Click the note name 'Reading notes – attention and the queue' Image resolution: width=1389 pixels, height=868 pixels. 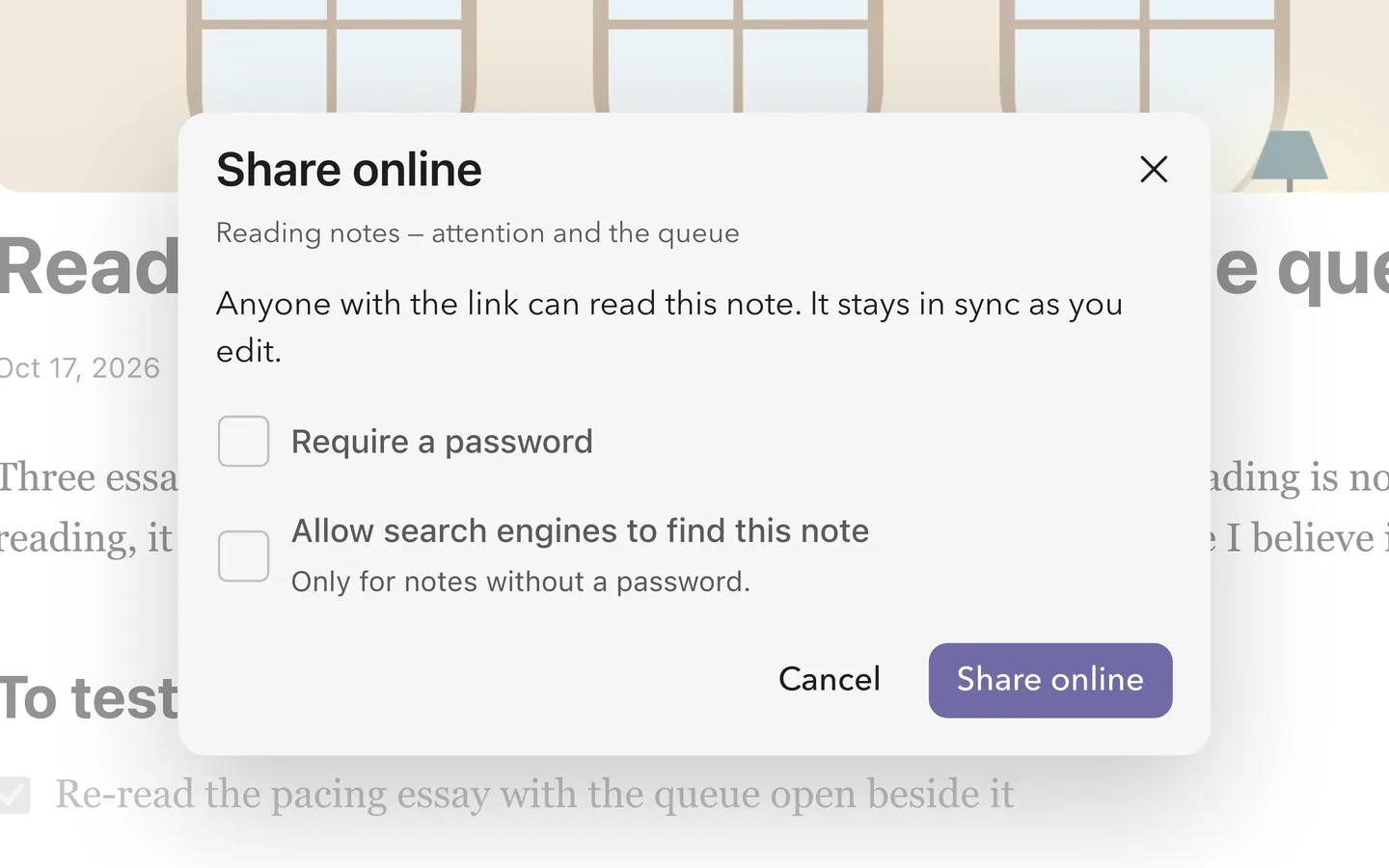click(477, 233)
